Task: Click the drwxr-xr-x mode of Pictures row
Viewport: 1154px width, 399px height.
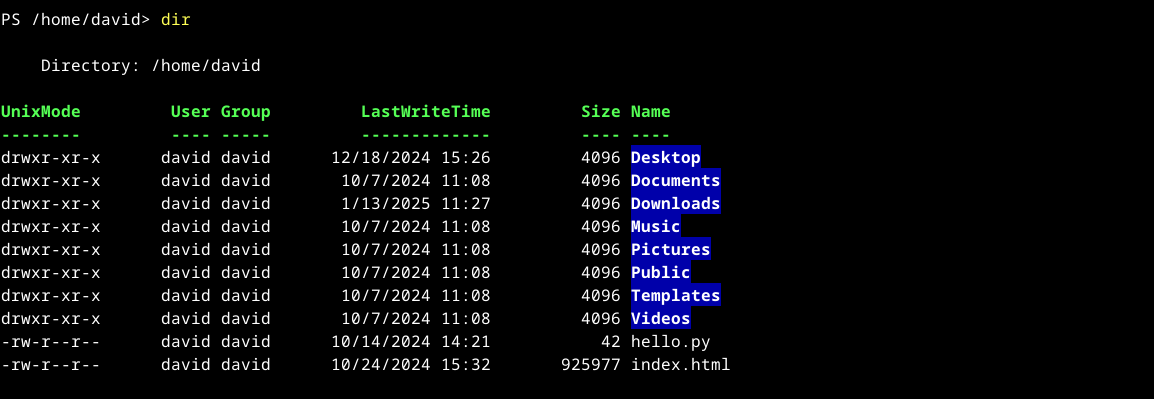Action: coord(51,250)
